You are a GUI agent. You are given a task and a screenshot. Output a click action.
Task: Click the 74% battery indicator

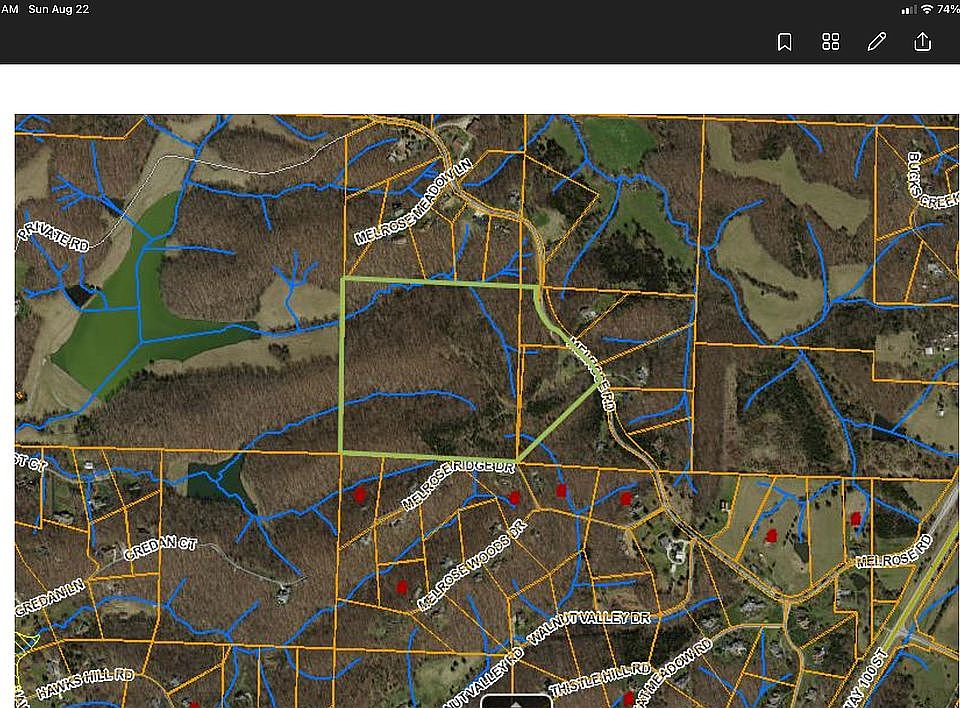(948, 9)
